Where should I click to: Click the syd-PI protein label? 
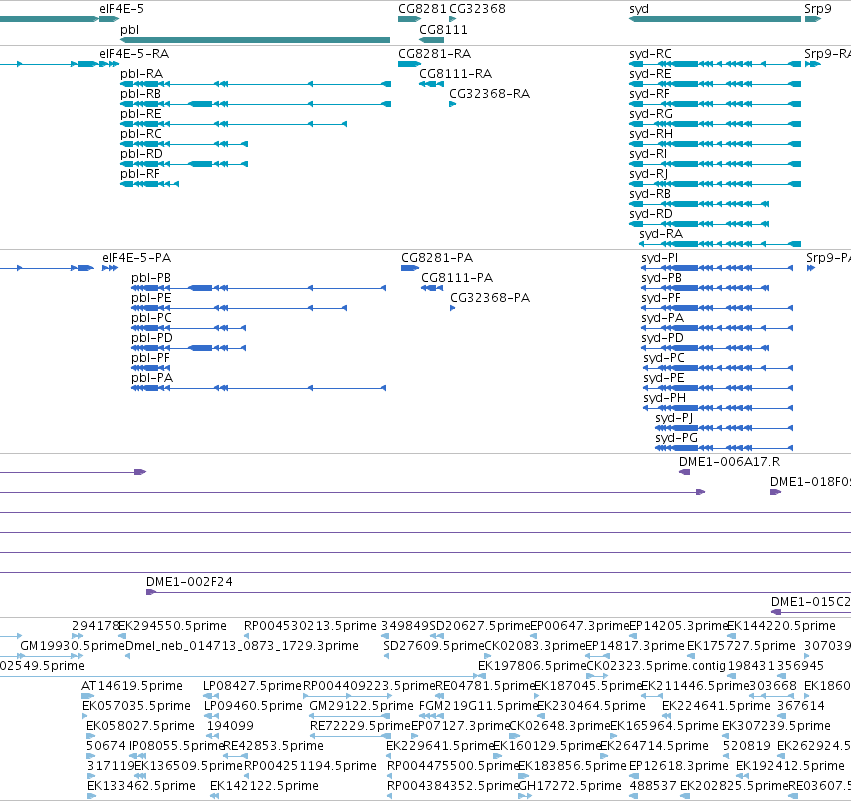click(x=659, y=257)
